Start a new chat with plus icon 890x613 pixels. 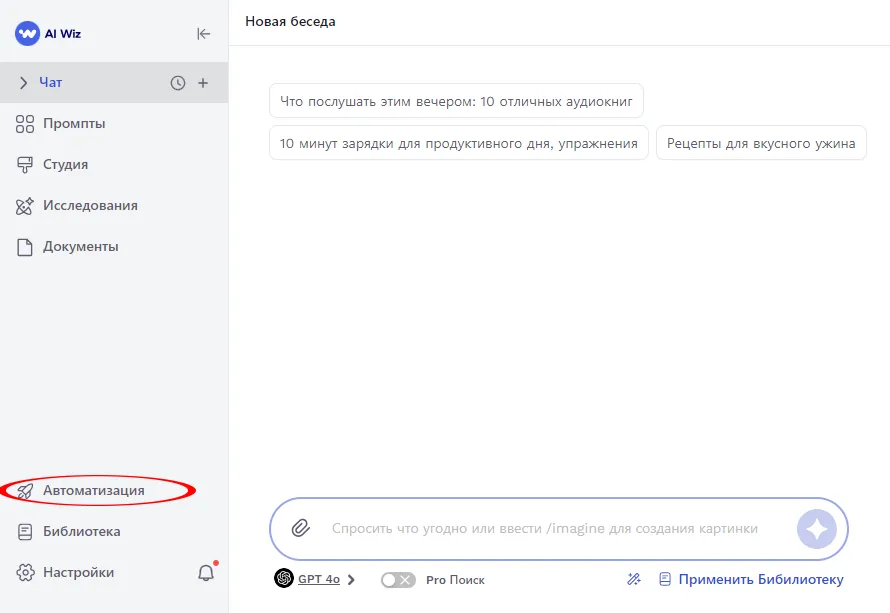pyautogui.click(x=203, y=83)
